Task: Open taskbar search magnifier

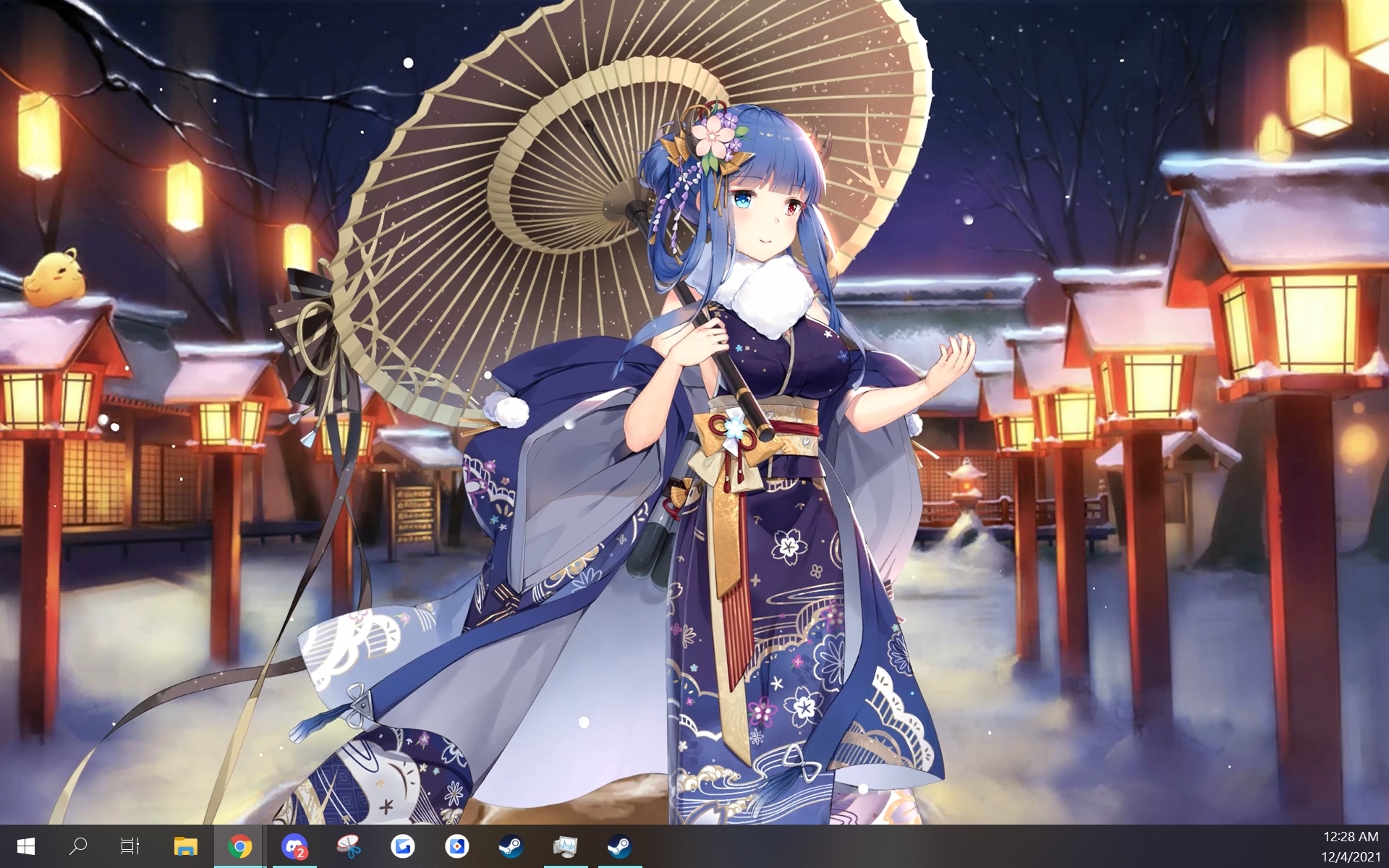Action: coord(78,846)
